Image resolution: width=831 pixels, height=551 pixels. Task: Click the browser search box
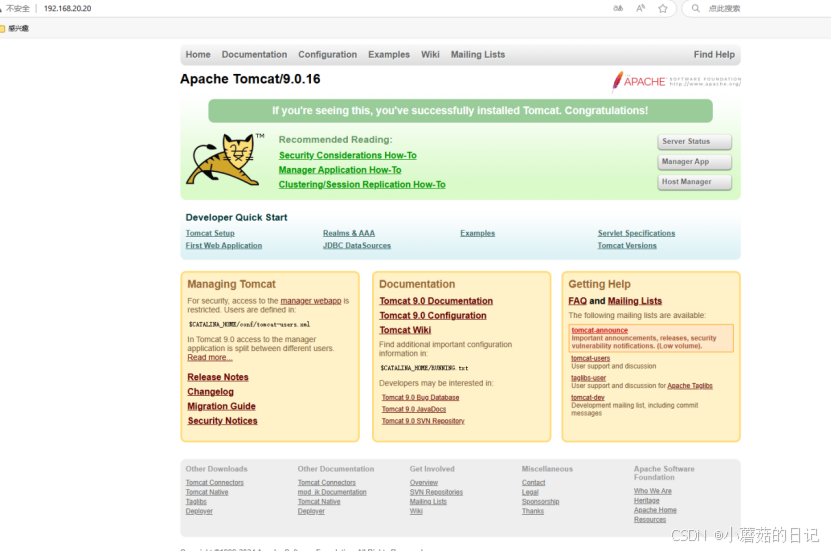(758, 8)
